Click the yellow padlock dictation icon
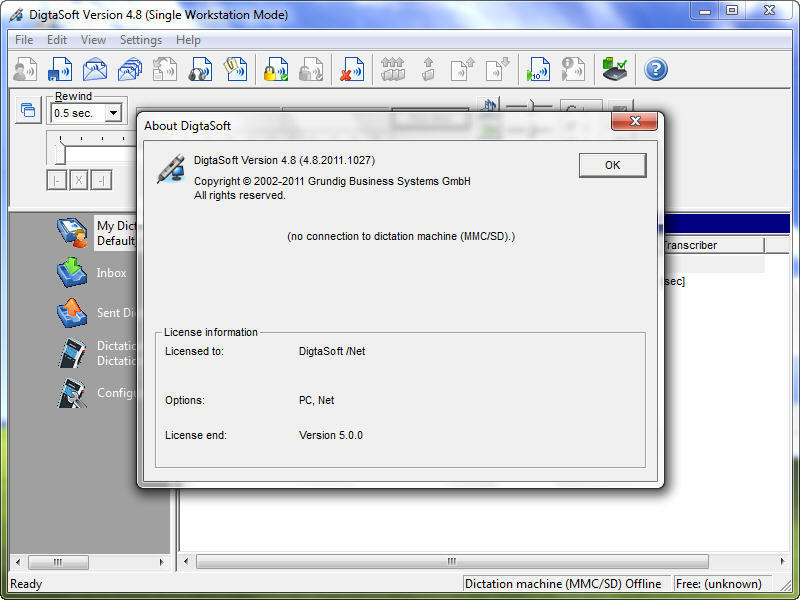This screenshot has height=600, width=800. tap(276, 69)
